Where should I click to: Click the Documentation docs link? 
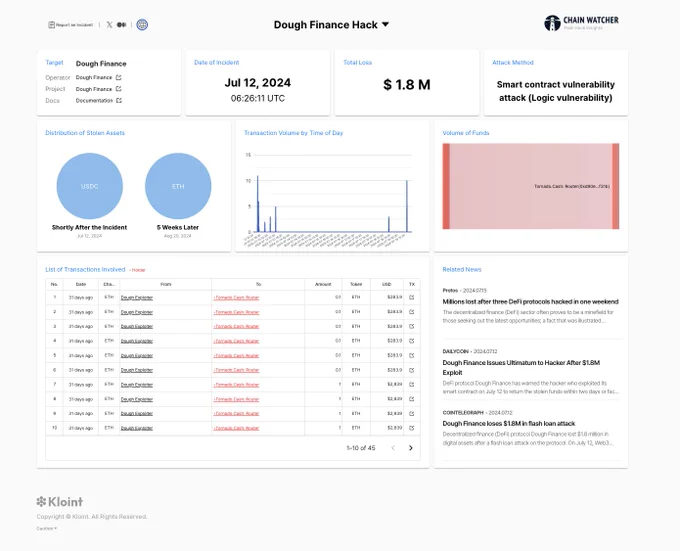point(94,101)
